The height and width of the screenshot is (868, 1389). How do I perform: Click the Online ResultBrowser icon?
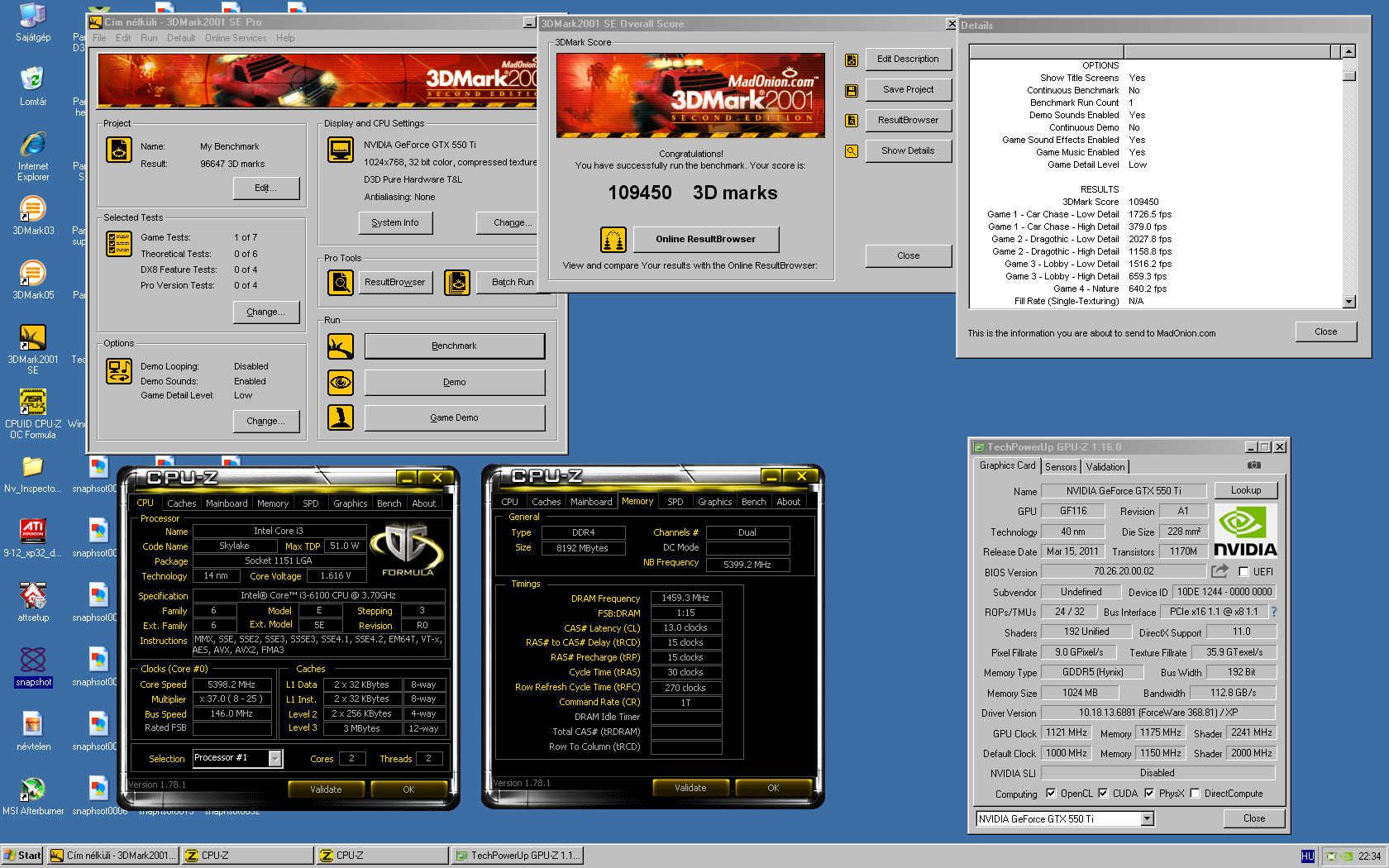[x=613, y=240]
